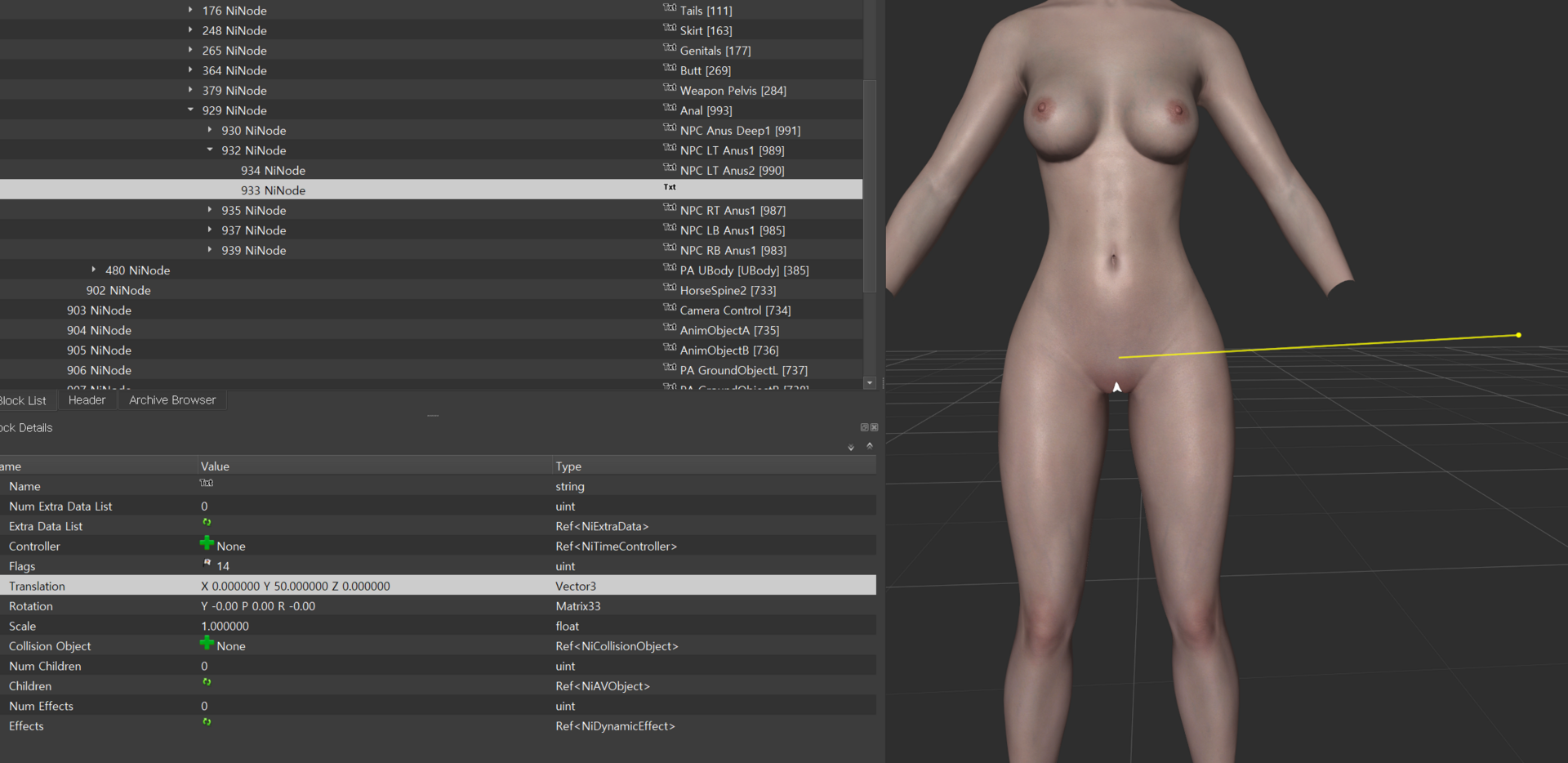Click the Vector3 type cell
Screen dimensions: 1568x763
[x=576, y=586]
